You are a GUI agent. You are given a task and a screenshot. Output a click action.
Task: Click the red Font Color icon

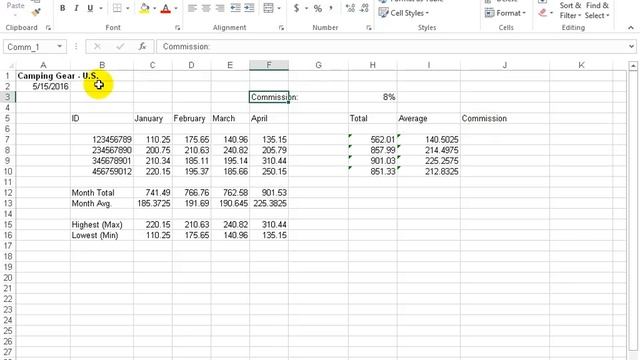click(x=166, y=8)
